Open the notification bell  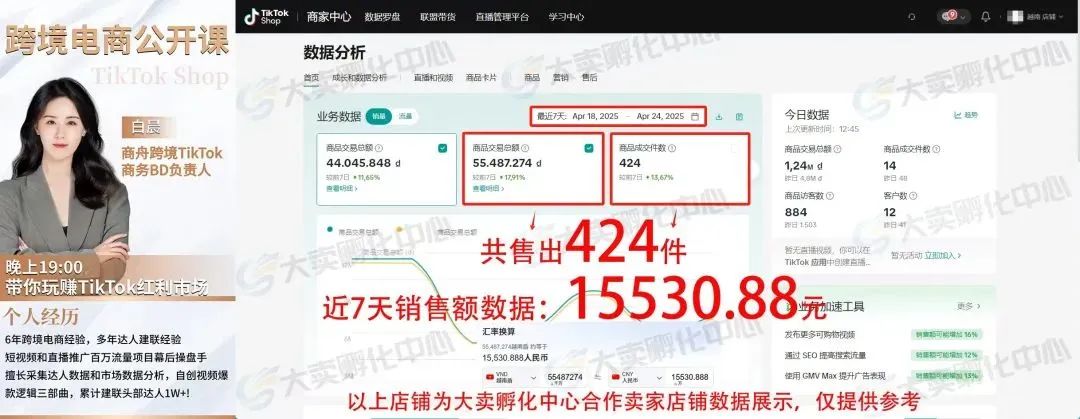pyautogui.click(x=986, y=17)
